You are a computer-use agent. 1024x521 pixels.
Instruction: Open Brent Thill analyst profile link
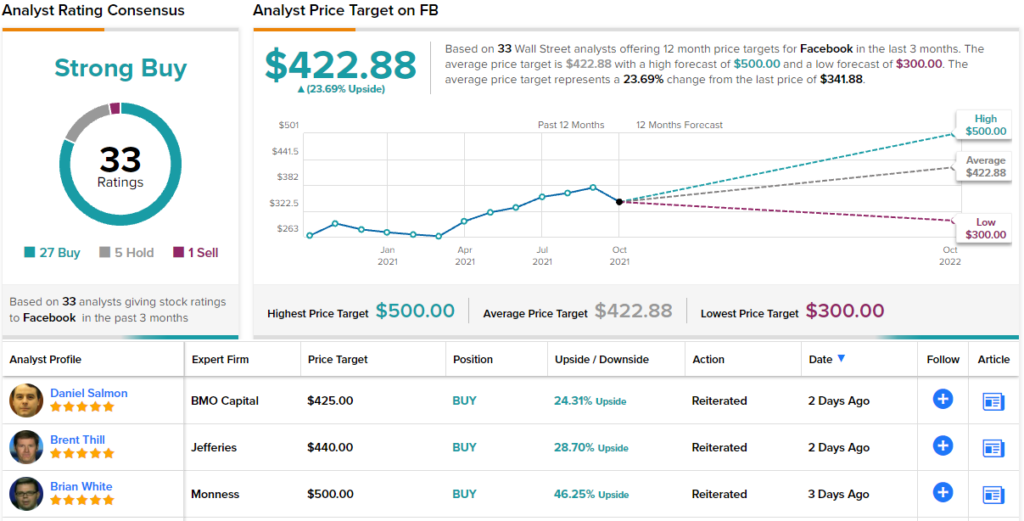pos(78,440)
